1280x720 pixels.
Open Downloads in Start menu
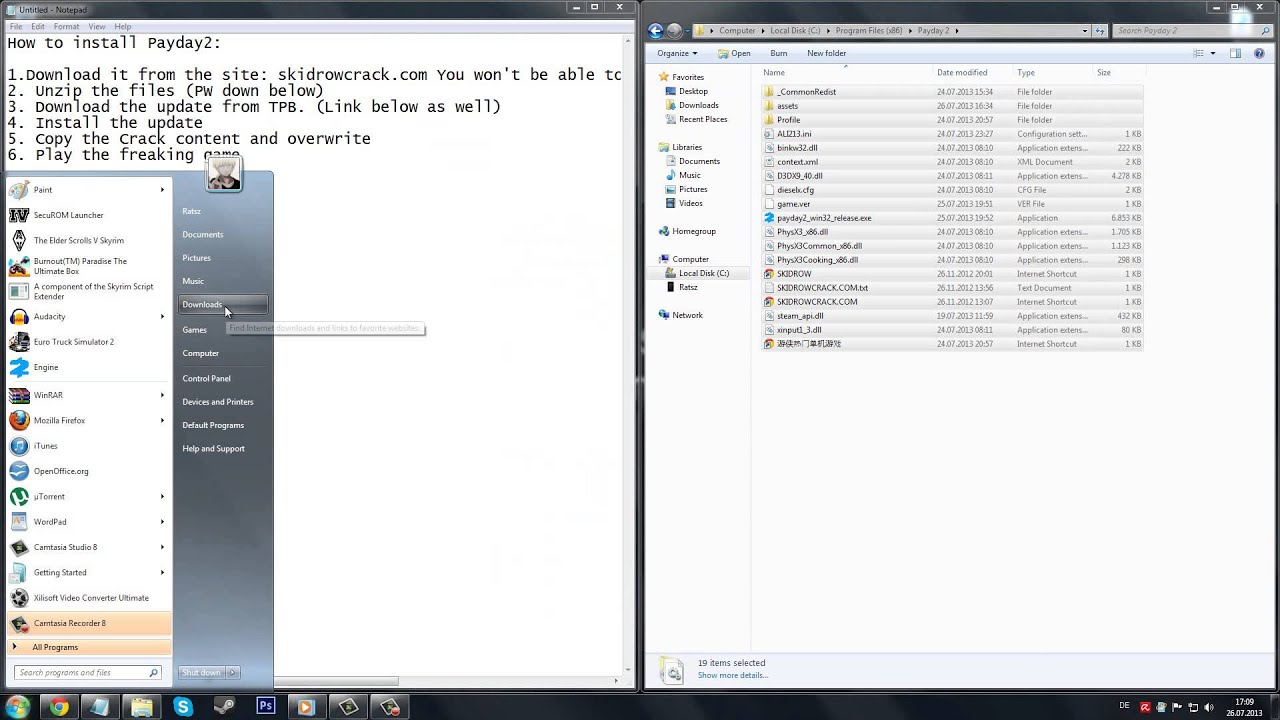[223, 304]
